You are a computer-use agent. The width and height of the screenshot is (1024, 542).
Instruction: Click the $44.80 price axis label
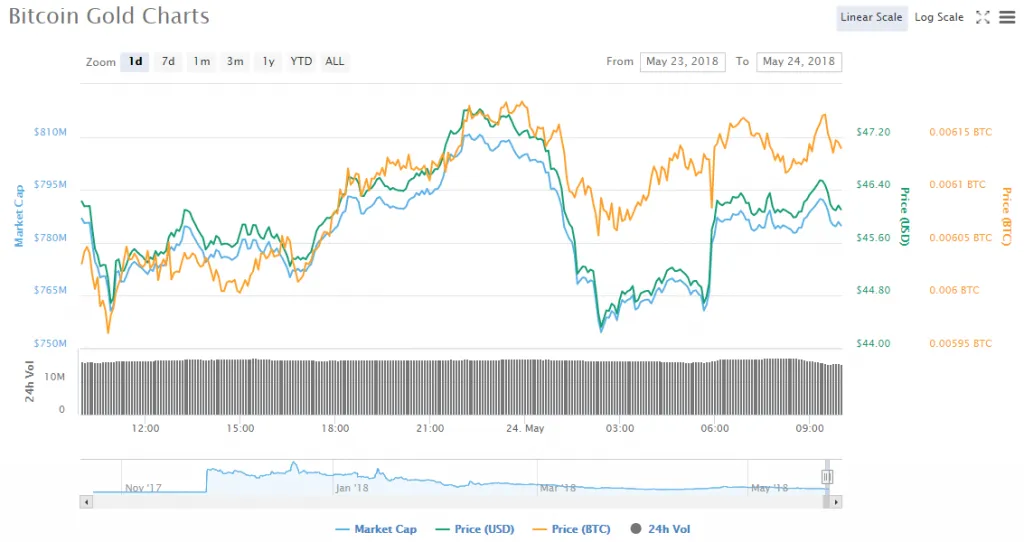[x=873, y=290]
